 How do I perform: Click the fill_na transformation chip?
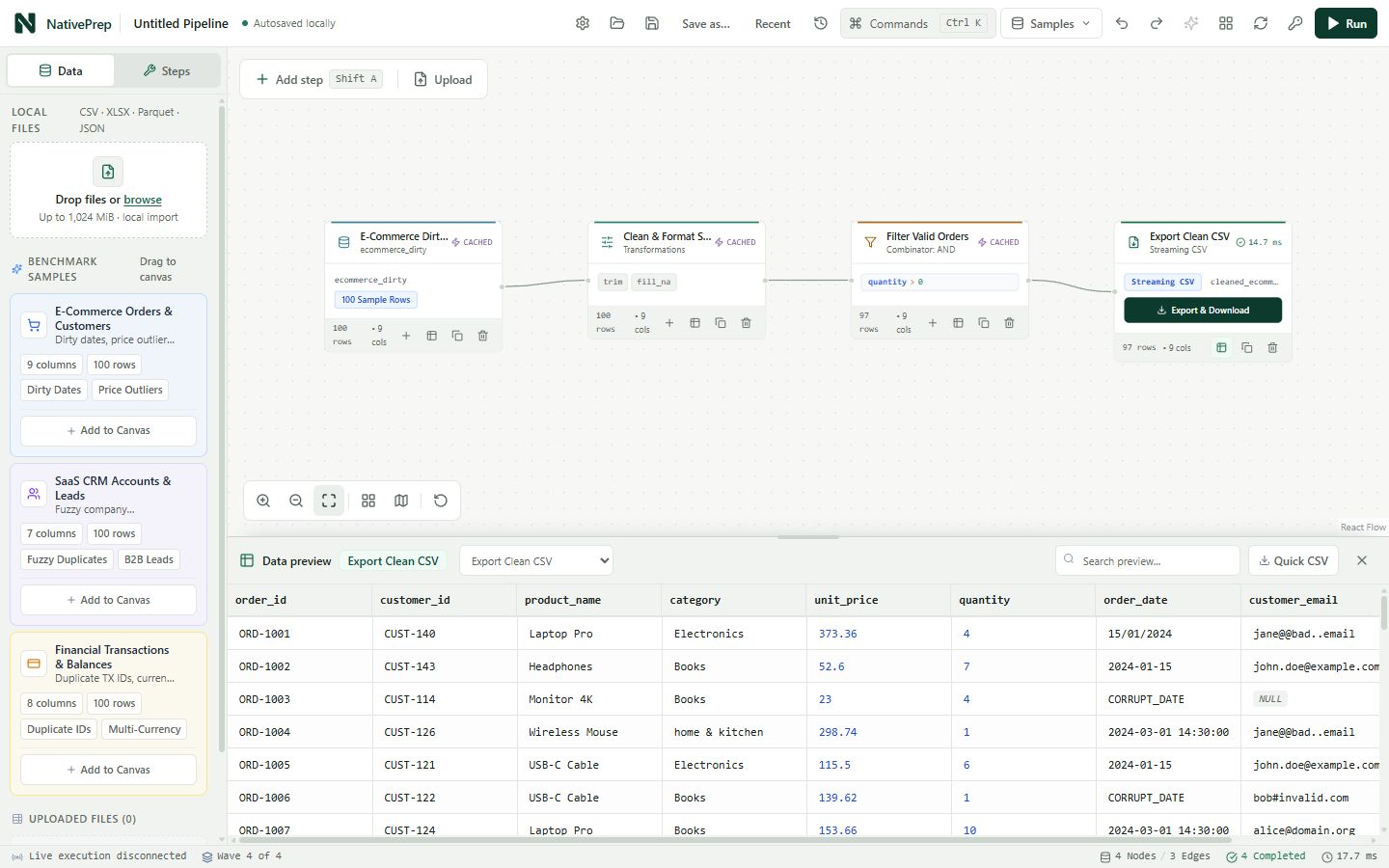coord(653,282)
